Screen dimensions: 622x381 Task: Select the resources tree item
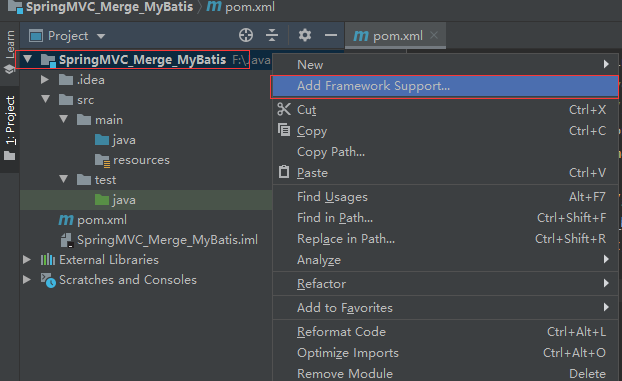(141, 160)
